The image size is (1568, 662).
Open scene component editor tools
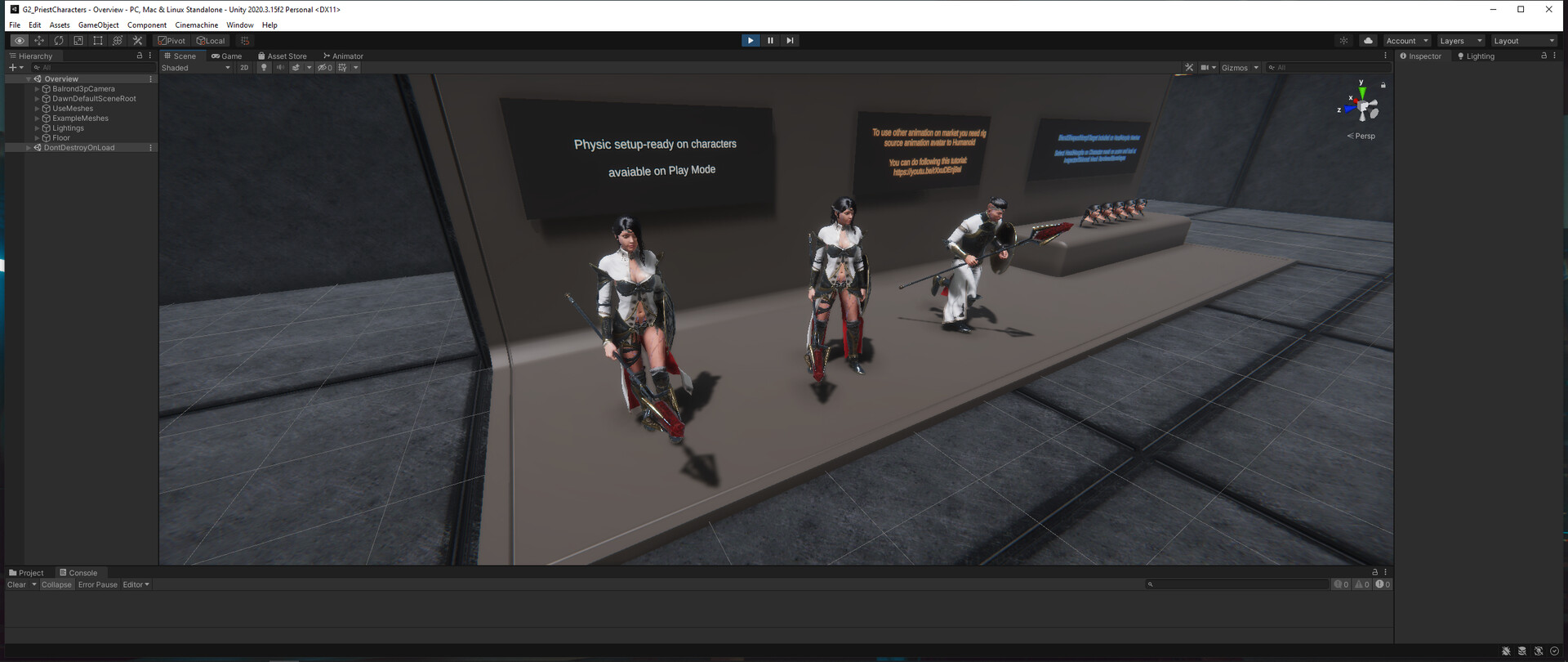point(1189,67)
